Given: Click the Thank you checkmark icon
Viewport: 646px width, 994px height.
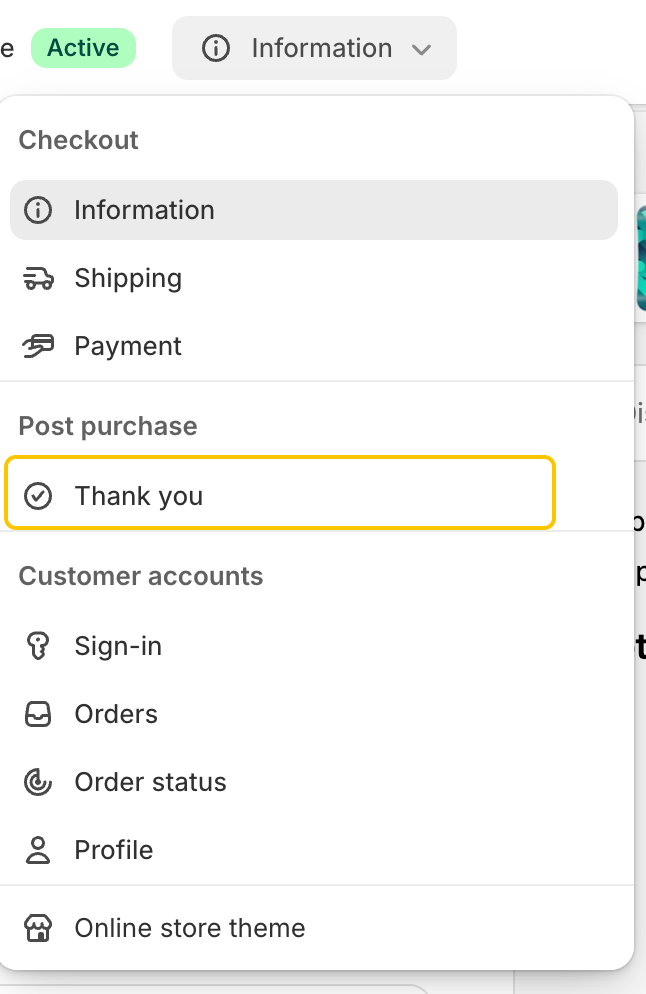Looking at the screenshot, I should point(38,496).
